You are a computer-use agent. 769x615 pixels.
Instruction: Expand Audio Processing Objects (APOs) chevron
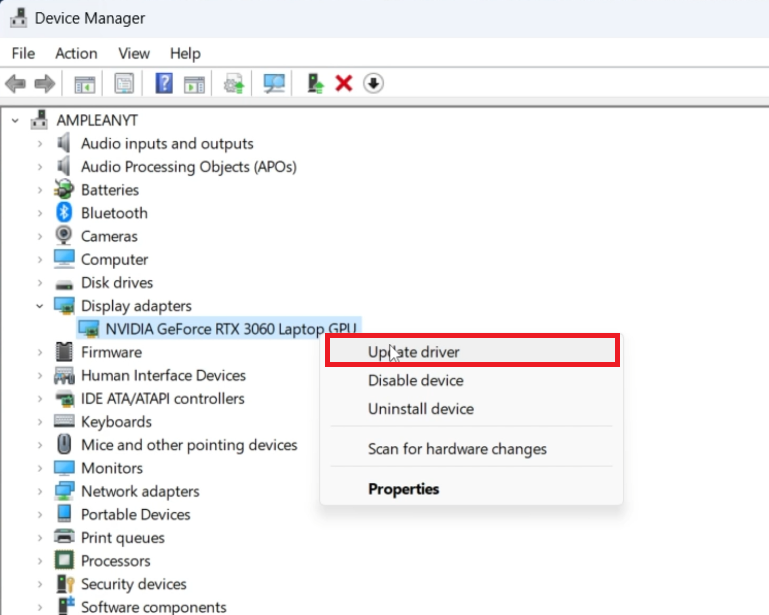[40, 167]
